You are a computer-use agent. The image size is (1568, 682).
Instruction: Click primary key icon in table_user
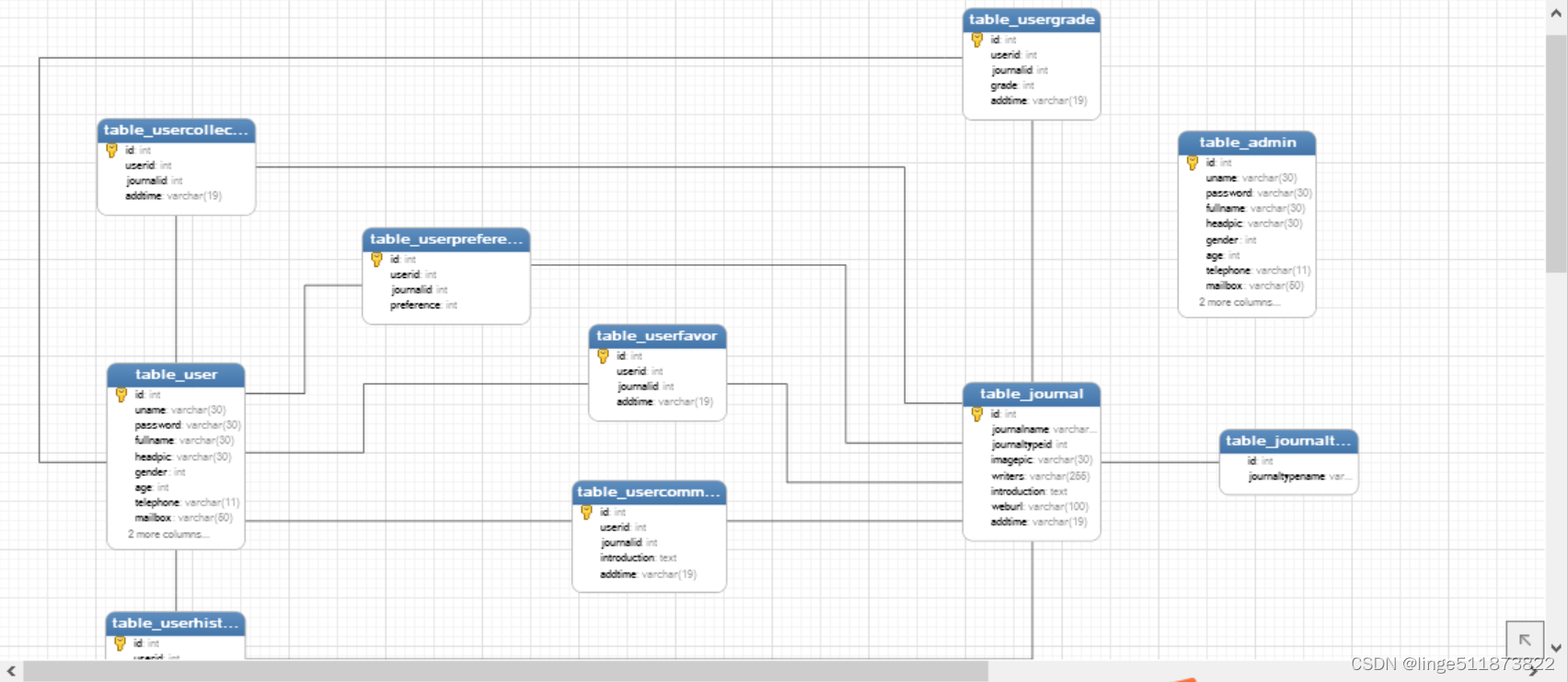coord(121,396)
